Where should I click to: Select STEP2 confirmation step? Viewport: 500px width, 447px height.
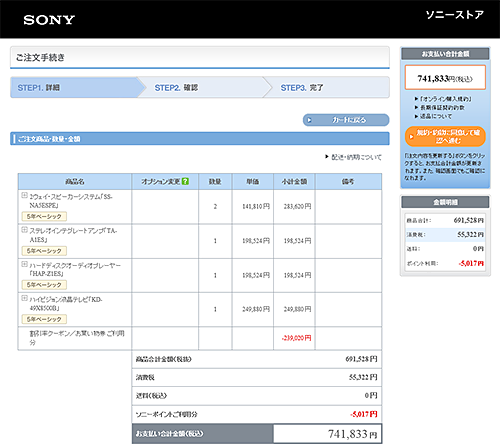(204, 88)
